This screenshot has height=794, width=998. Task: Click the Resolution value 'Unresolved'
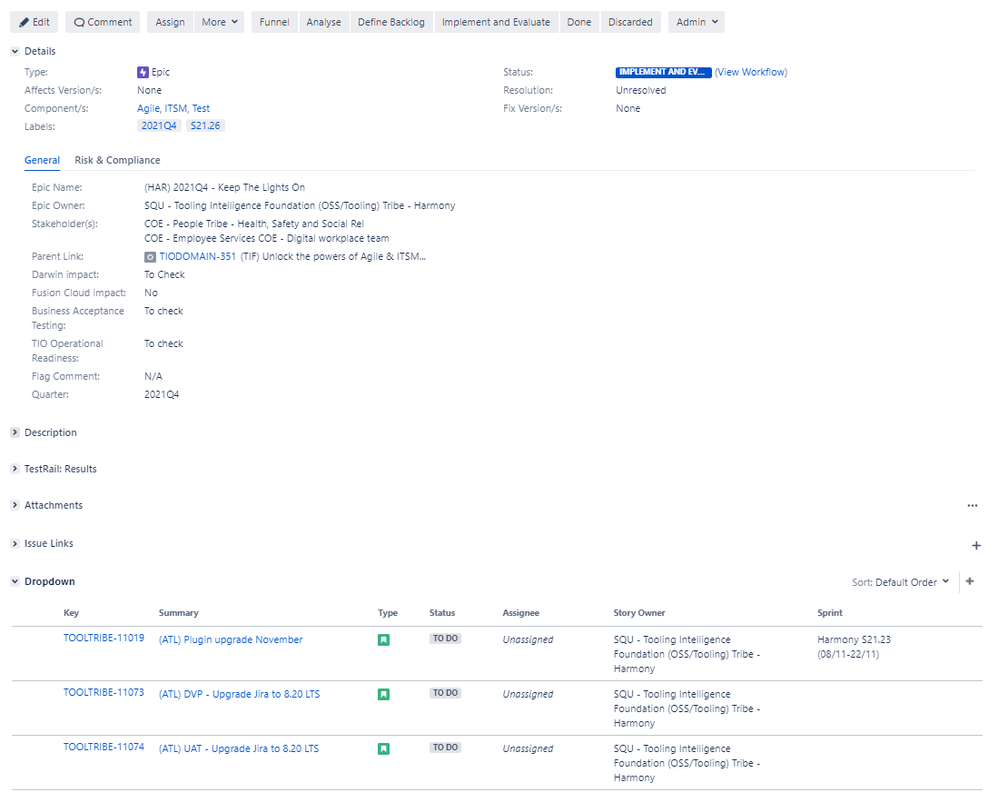coord(641,91)
